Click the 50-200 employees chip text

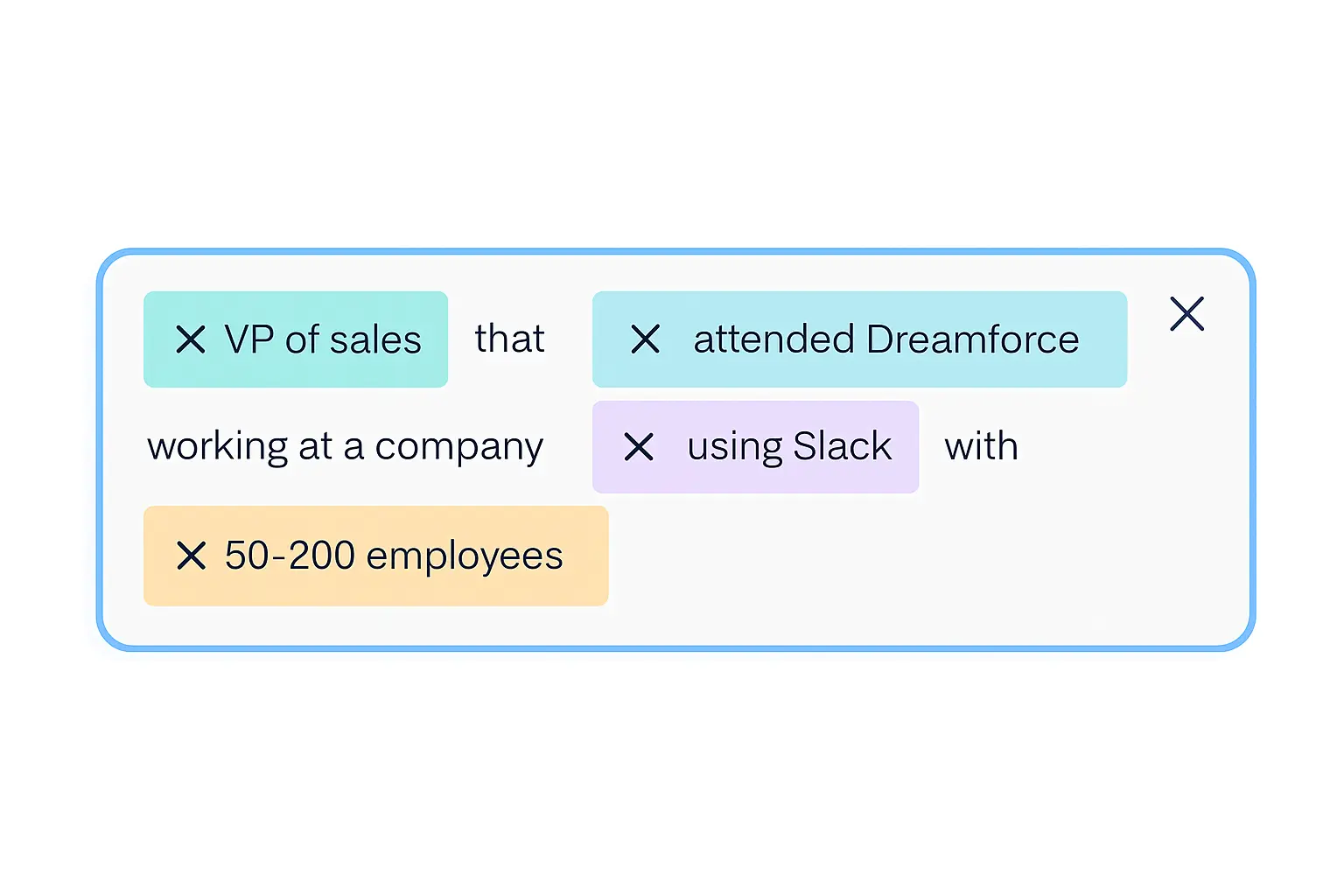[394, 556]
